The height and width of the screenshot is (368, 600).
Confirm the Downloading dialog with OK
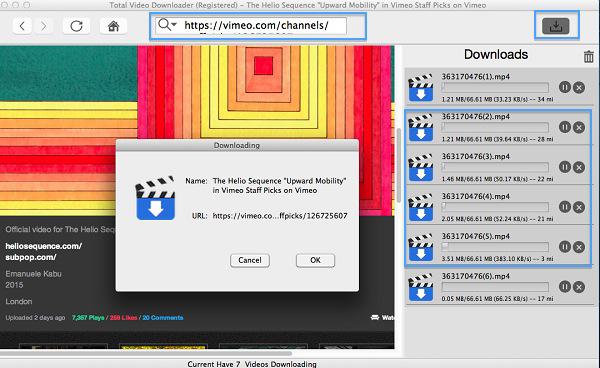click(x=315, y=260)
